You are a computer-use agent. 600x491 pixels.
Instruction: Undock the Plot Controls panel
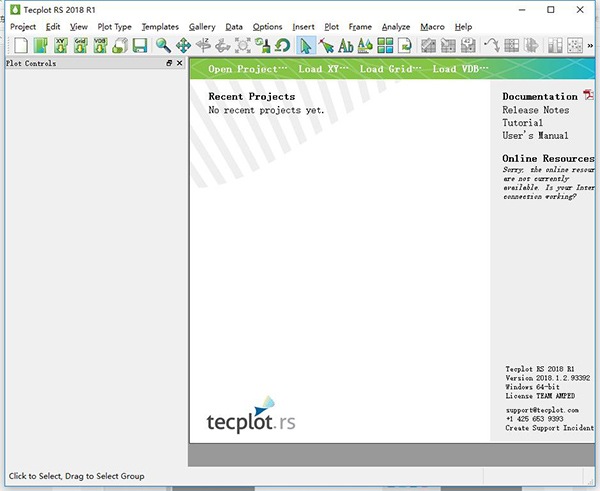[x=169, y=64]
